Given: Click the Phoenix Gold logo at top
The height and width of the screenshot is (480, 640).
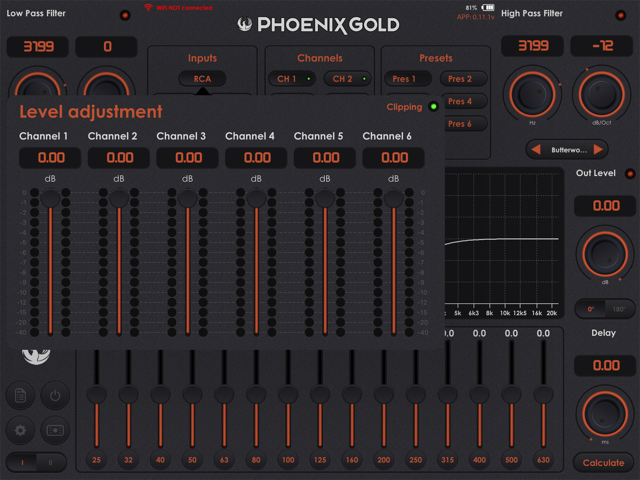Looking at the screenshot, I should click(318, 25).
